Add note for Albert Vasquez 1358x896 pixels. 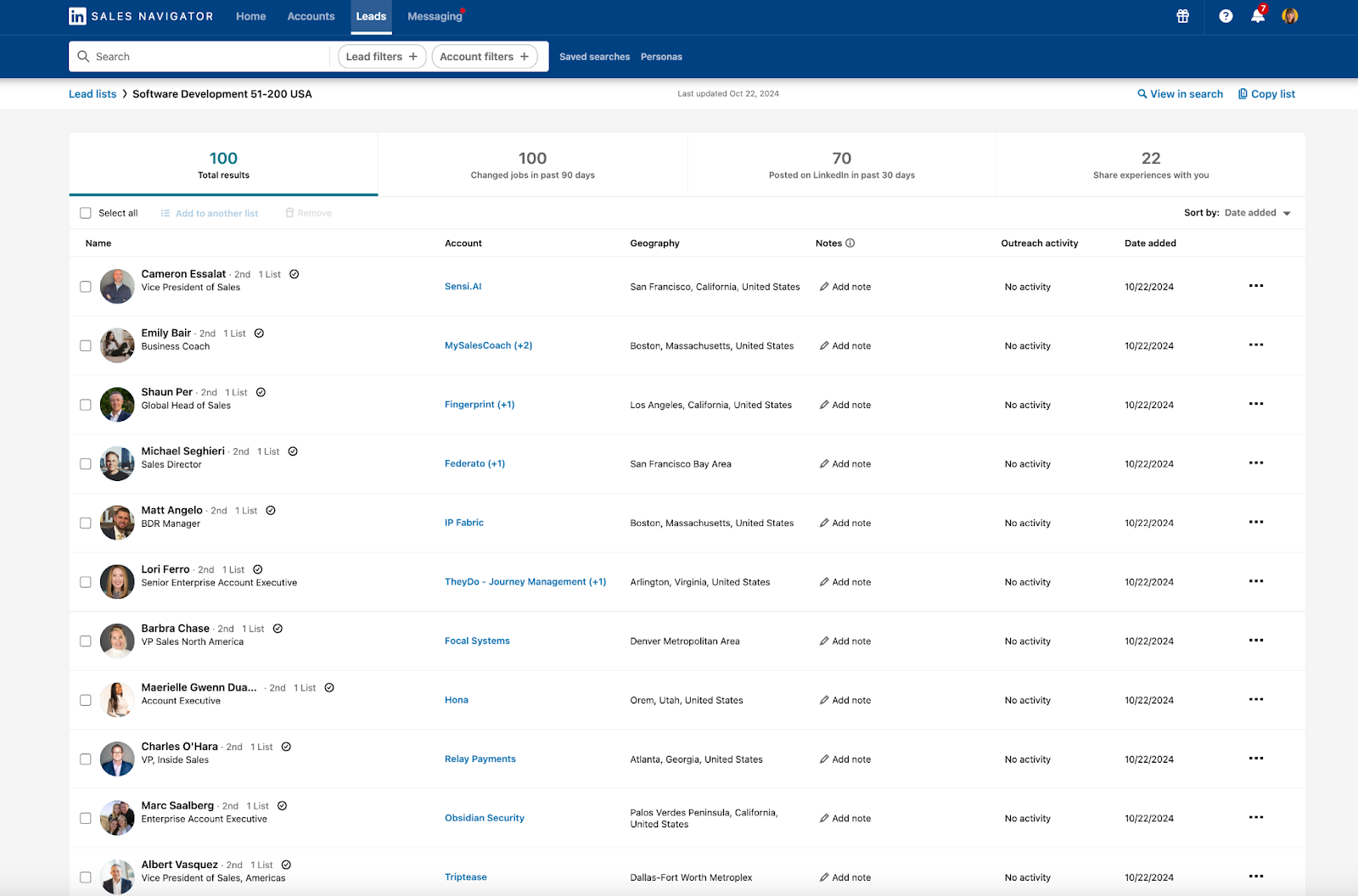[x=845, y=877]
